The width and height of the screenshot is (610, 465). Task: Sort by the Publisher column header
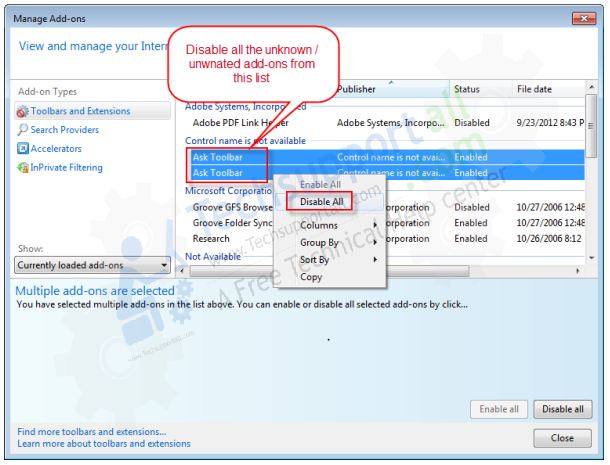[391, 89]
